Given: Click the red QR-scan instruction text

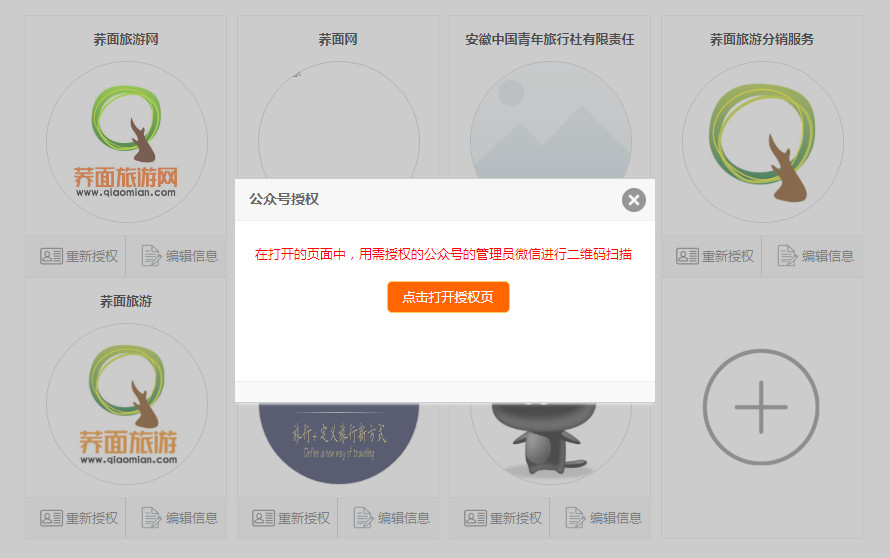Looking at the screenshot, I should 443,254.
